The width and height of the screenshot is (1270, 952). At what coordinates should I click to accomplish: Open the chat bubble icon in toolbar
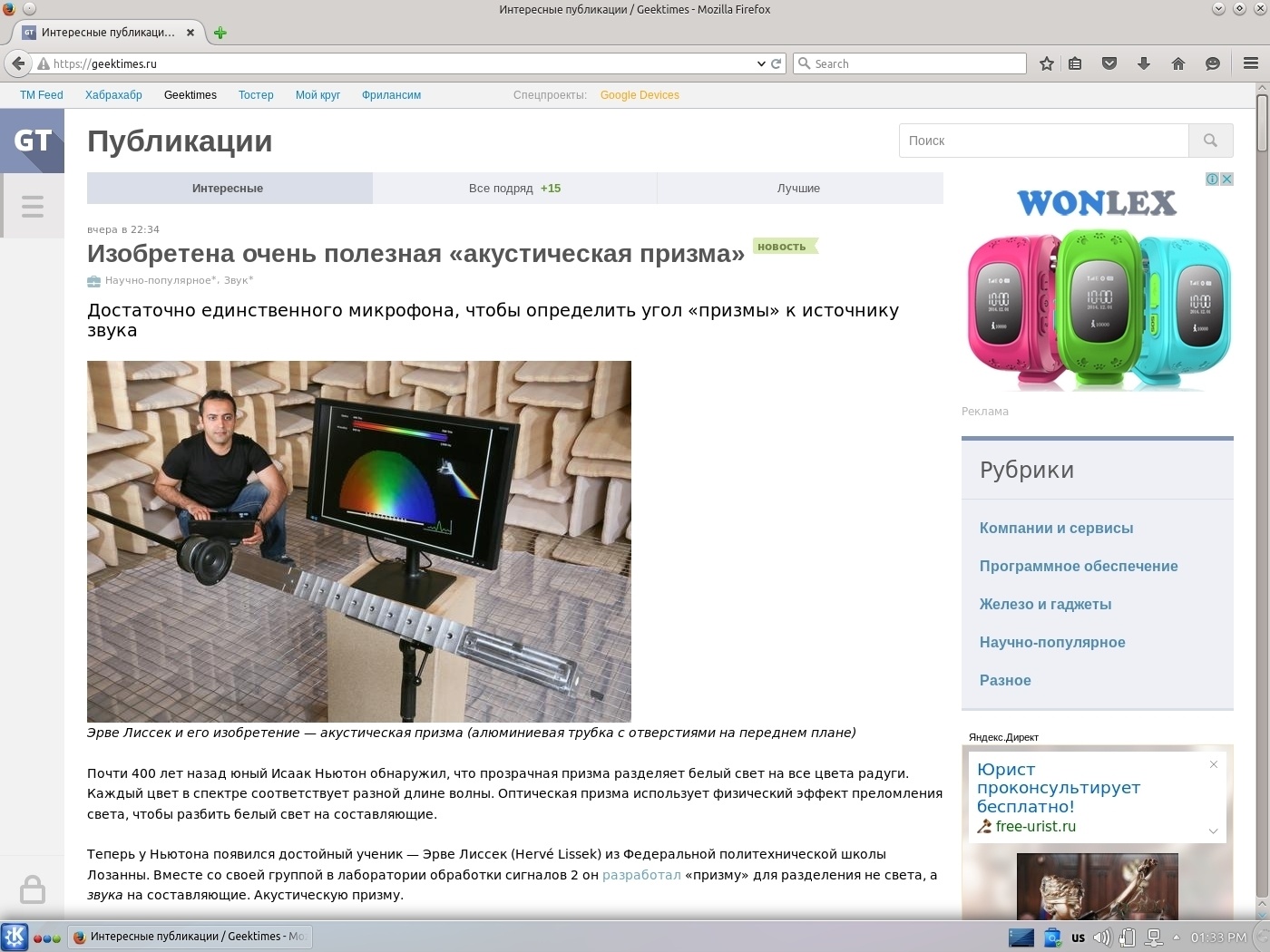[1213, 63]
